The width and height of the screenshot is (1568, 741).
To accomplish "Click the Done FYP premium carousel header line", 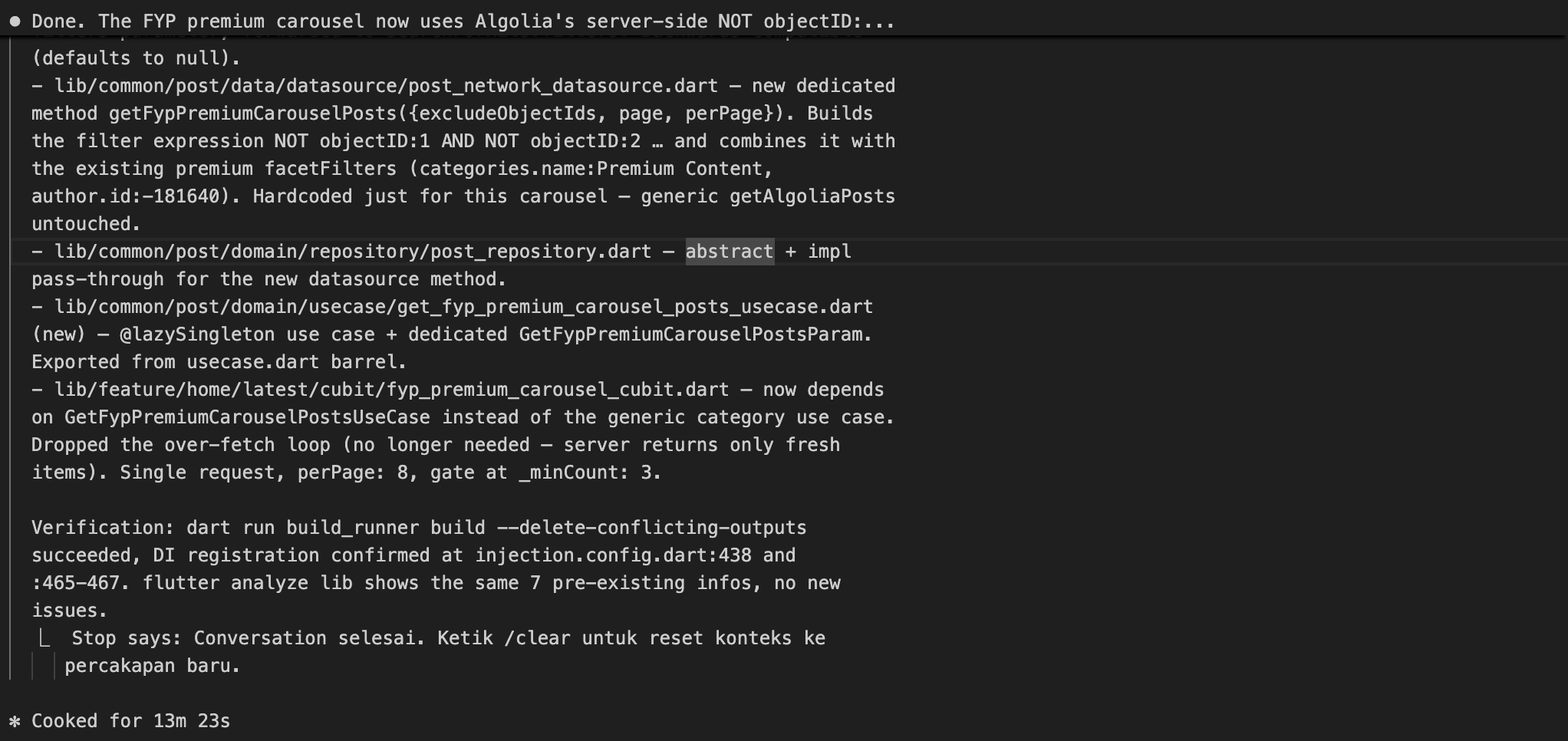I will coord(463,21).
